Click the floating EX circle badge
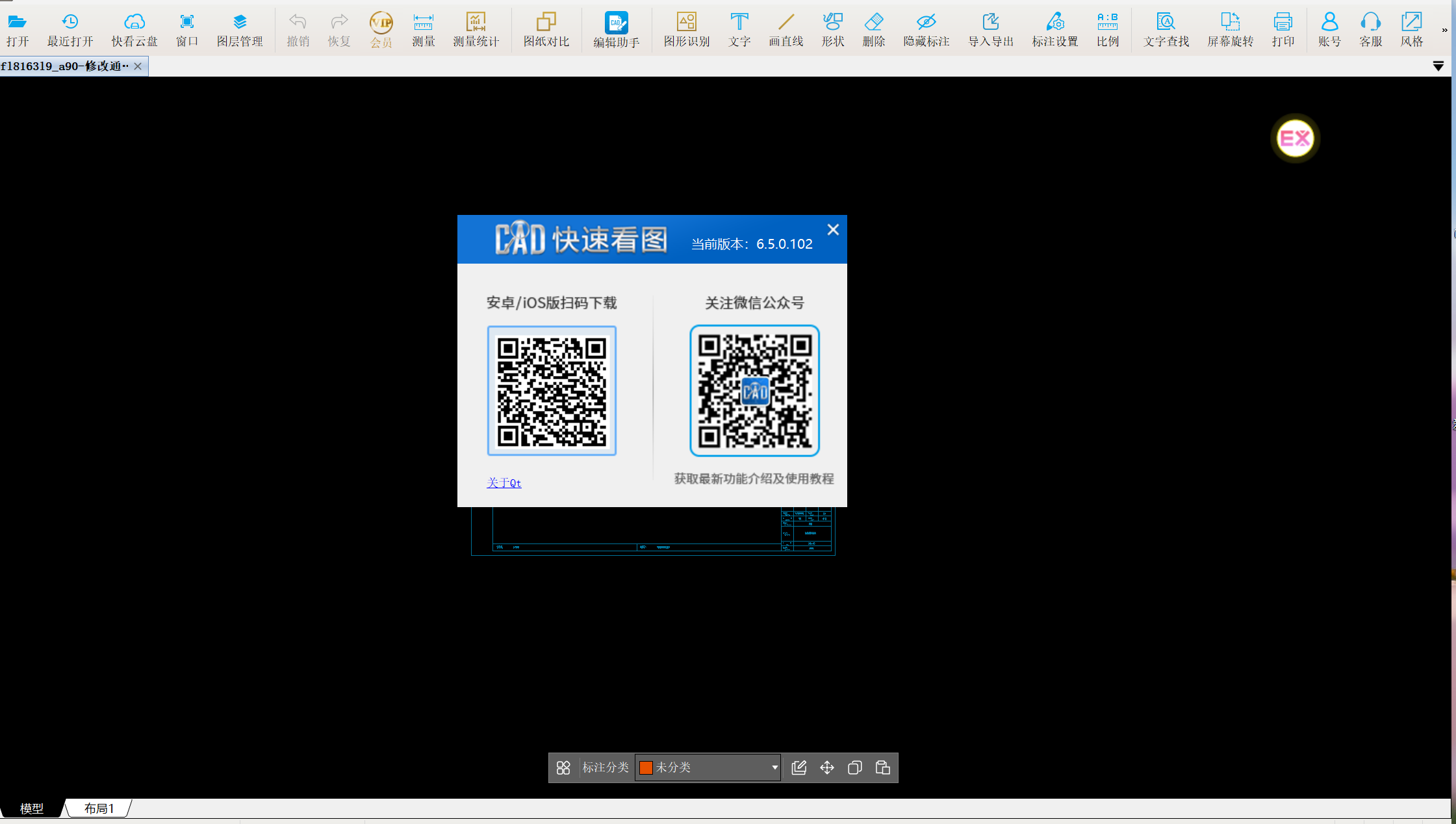The image size is (1456, 824). coord(1295,138)
